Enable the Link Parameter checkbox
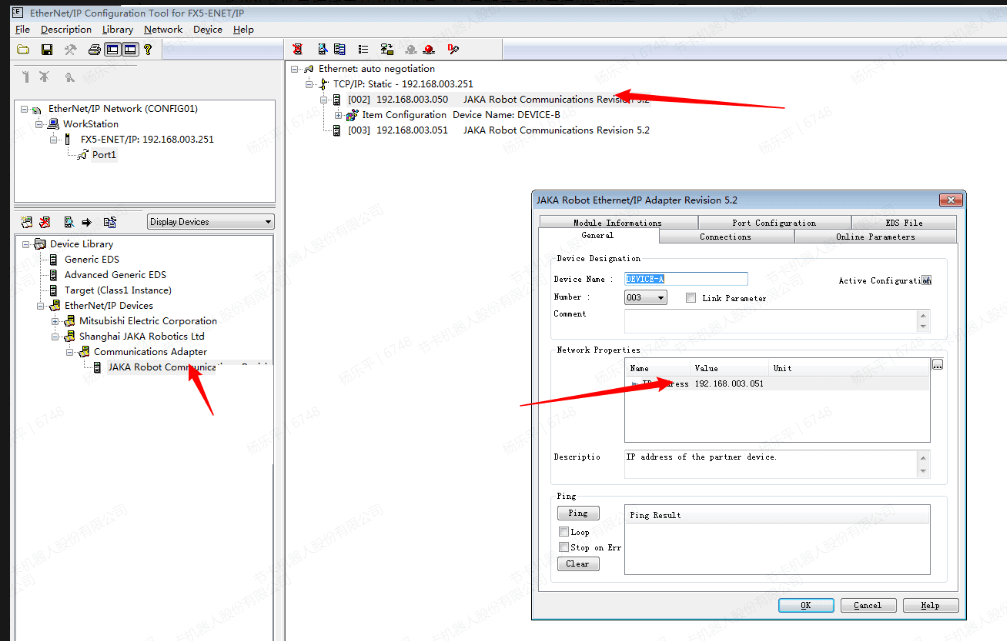 point(691,298)
